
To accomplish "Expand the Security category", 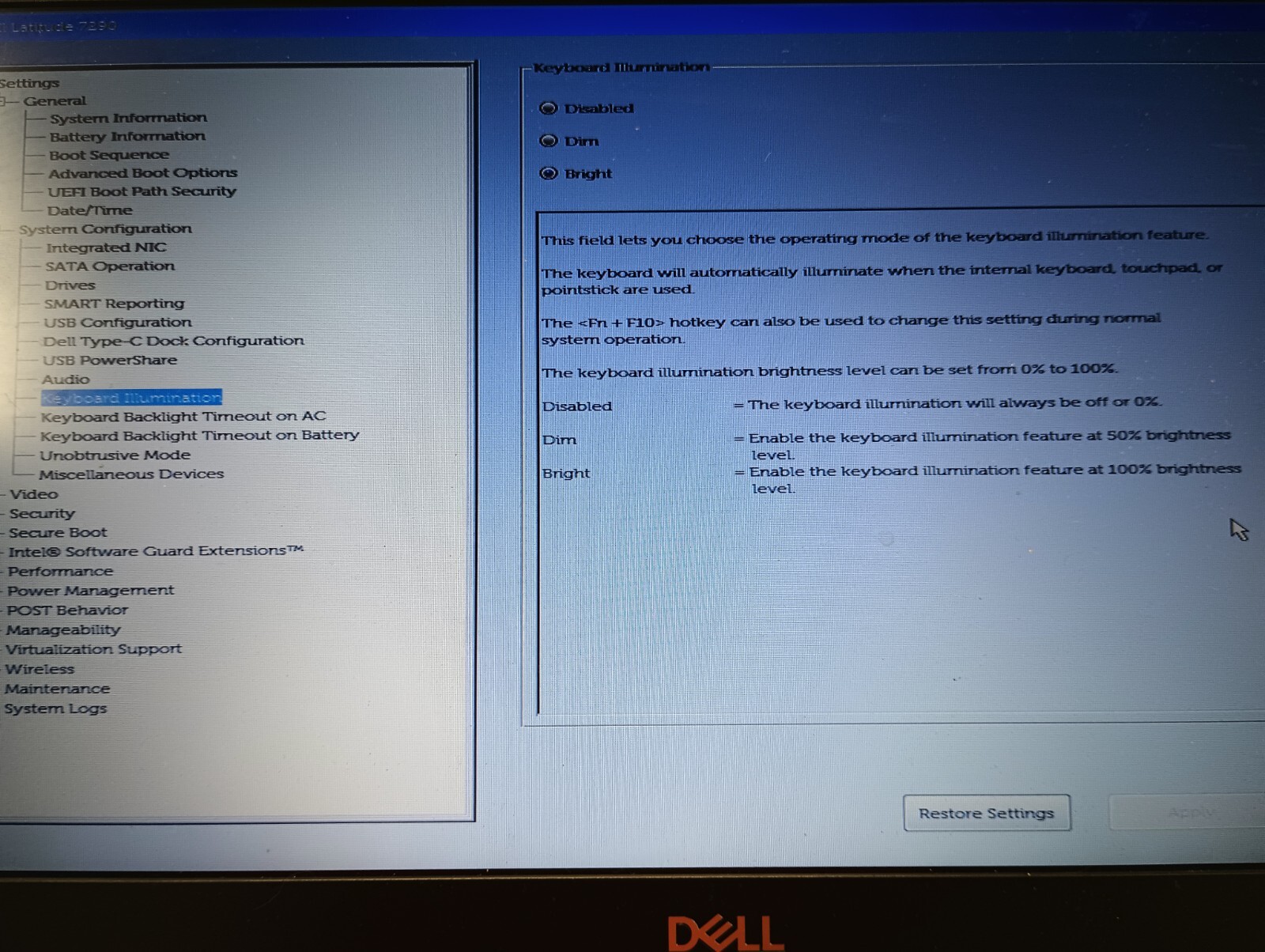I will (x=41, y=514).
